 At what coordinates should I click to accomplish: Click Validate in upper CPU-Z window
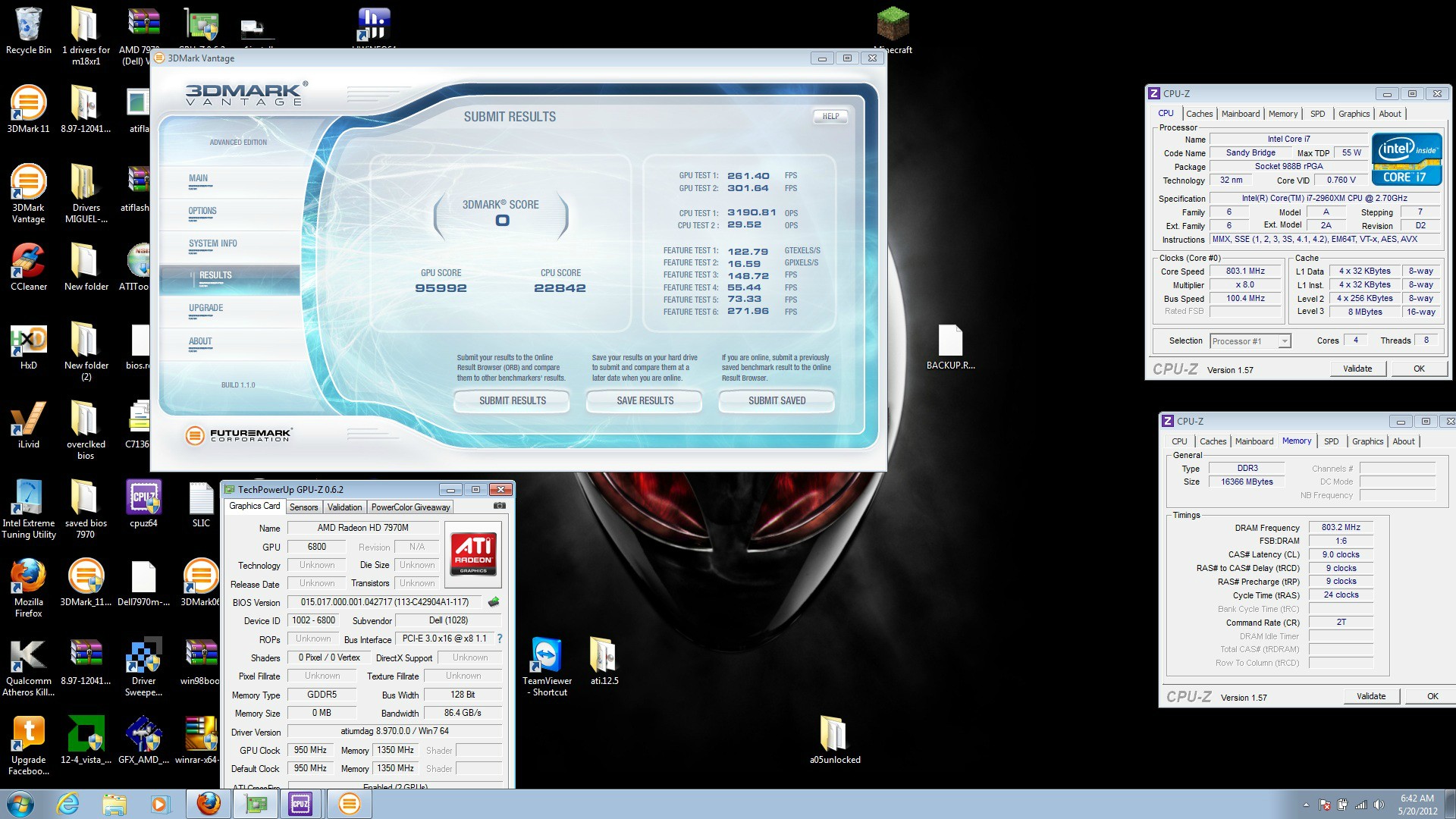tap(1357, 369)
